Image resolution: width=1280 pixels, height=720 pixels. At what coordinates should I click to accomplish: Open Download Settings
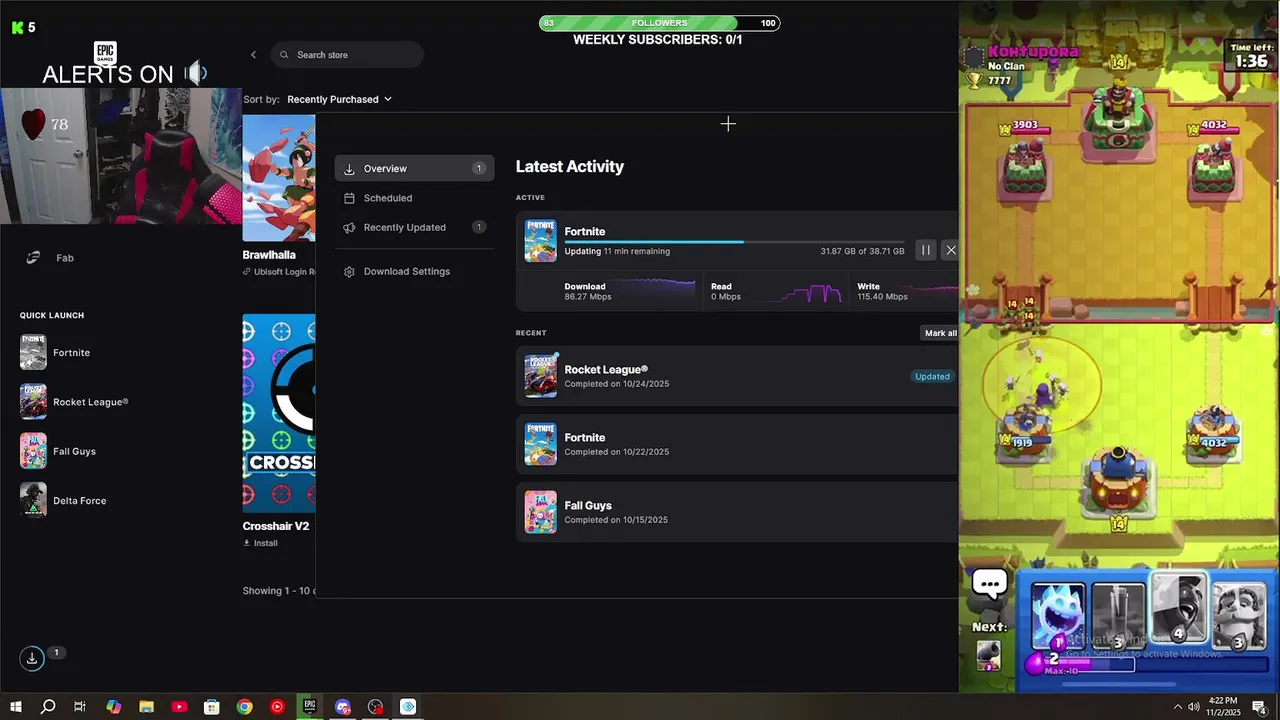(396, 272)
